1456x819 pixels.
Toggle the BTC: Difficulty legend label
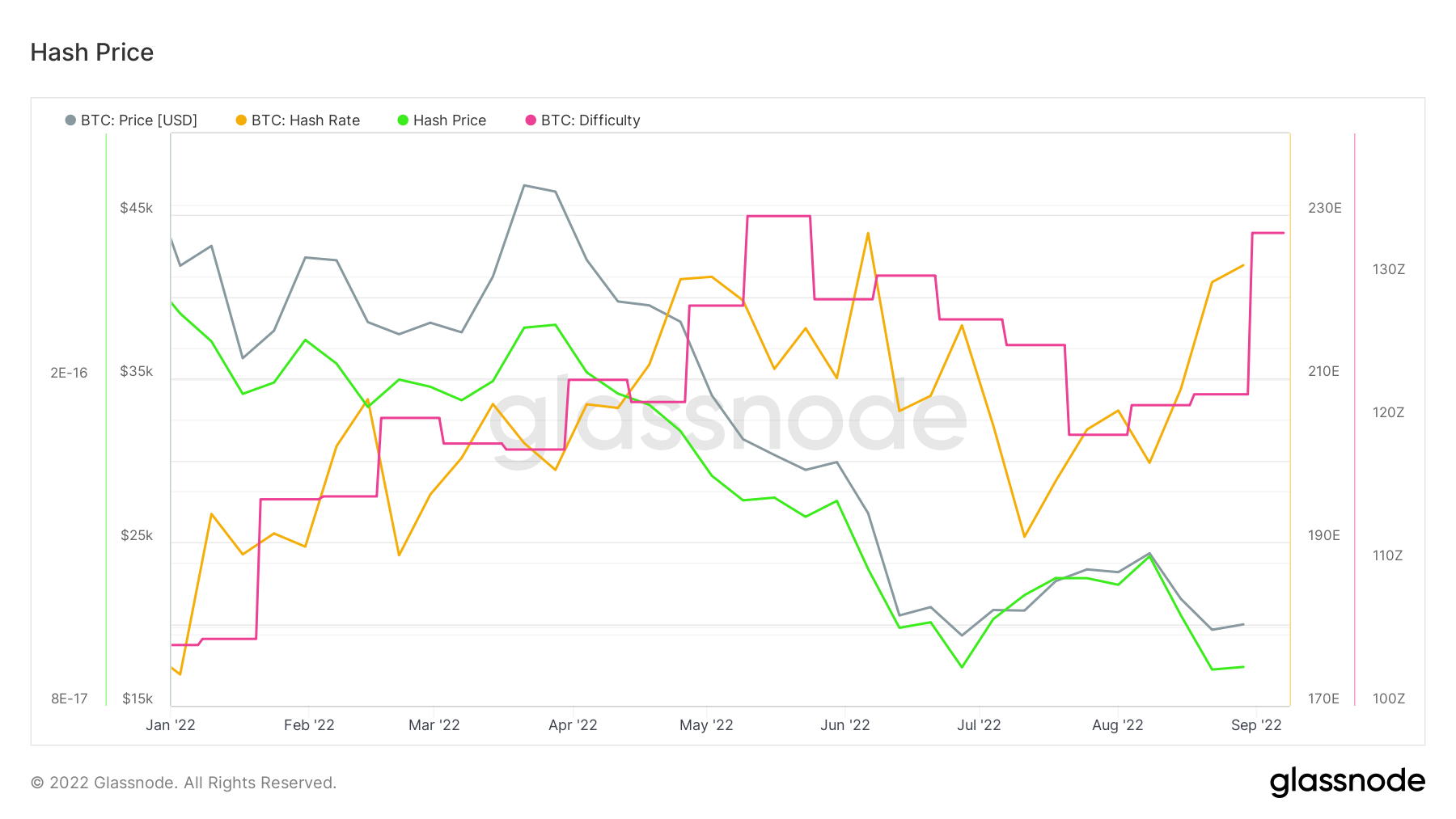[x=590, y=120]
